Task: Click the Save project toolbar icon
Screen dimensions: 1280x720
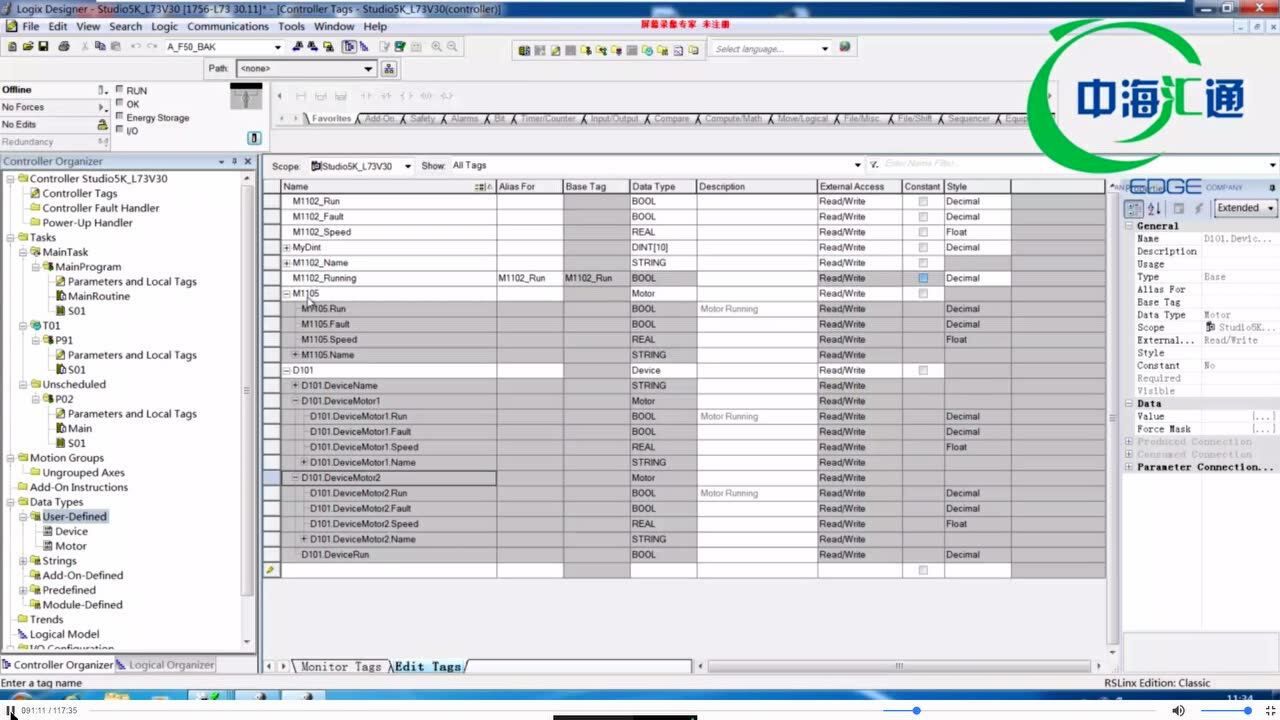Action: 43,47
